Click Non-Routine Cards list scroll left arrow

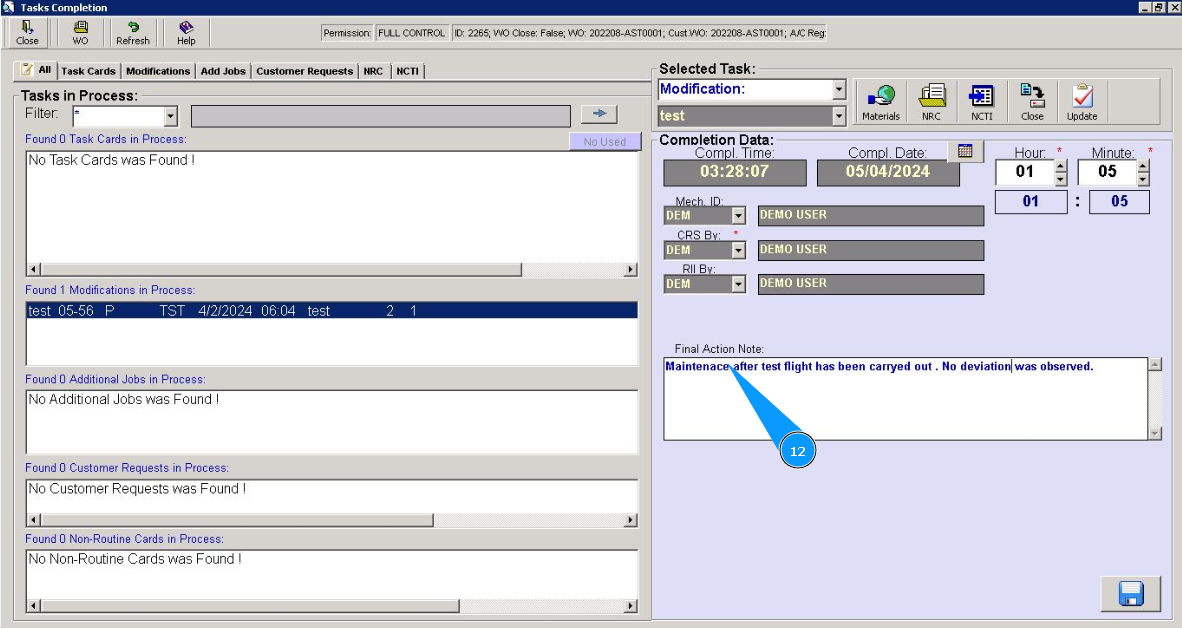(x=33, y=606)
